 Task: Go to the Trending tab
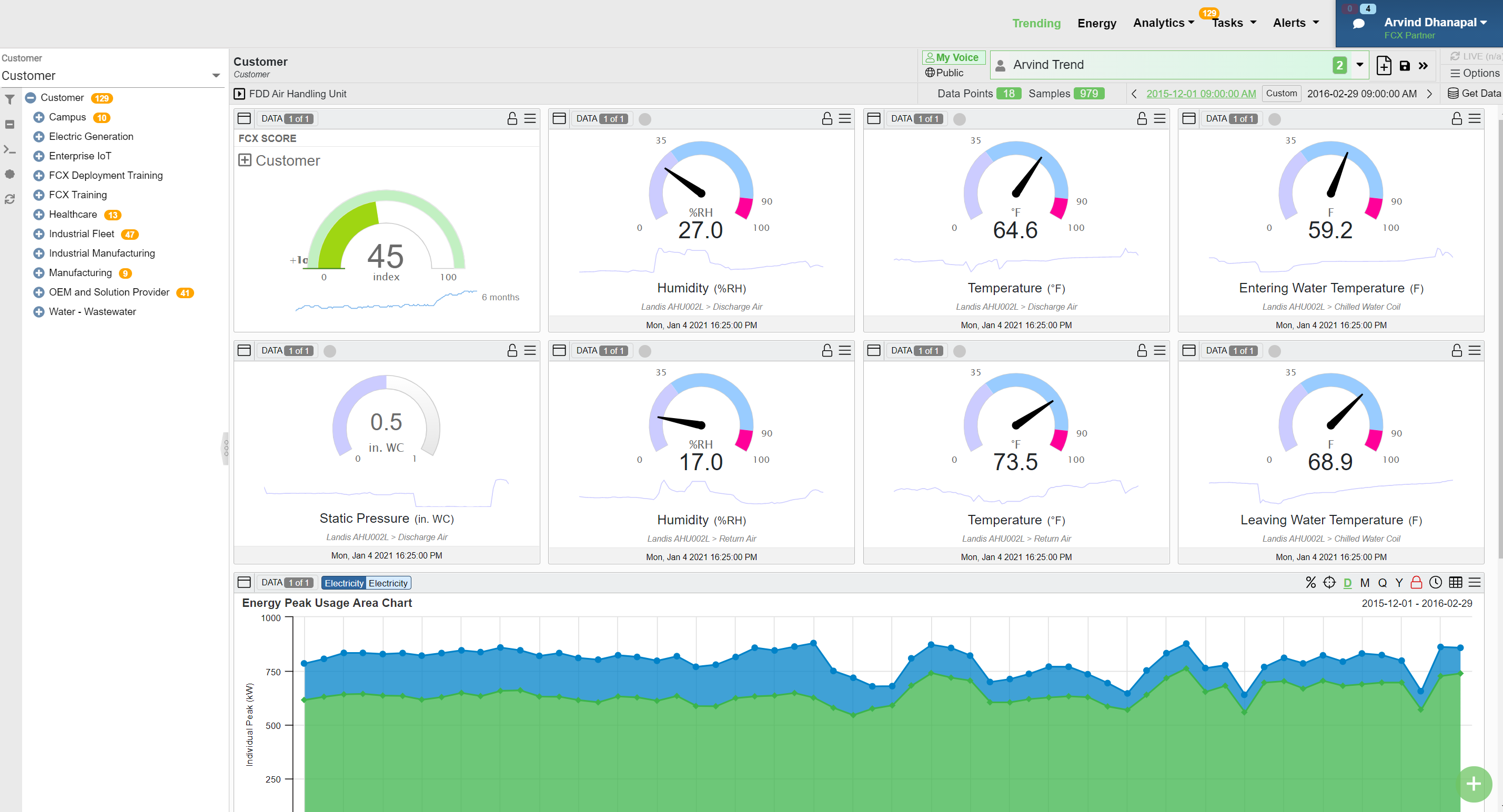coord(1036,23)
